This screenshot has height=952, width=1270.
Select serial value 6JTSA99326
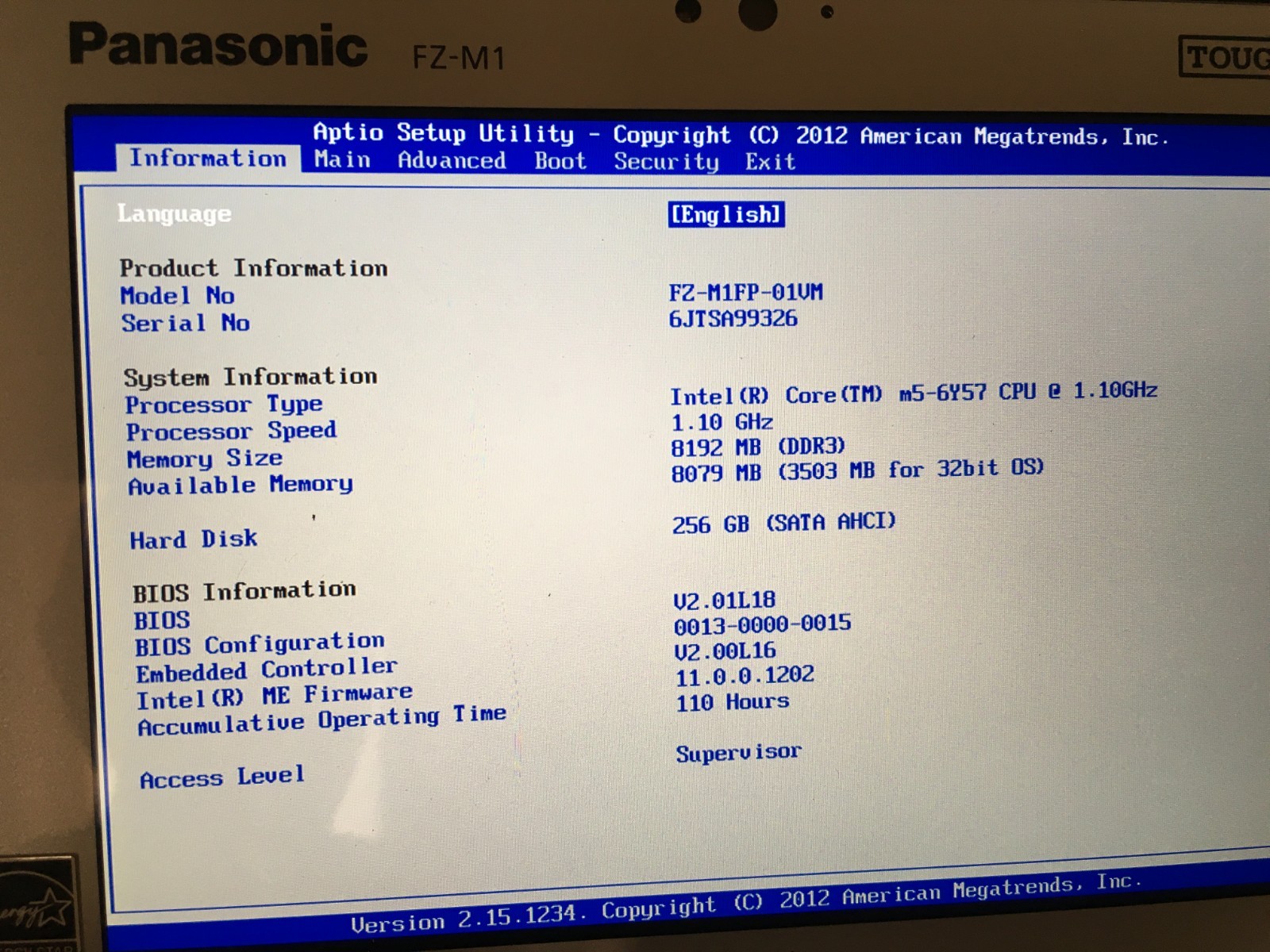pos(733,319)
